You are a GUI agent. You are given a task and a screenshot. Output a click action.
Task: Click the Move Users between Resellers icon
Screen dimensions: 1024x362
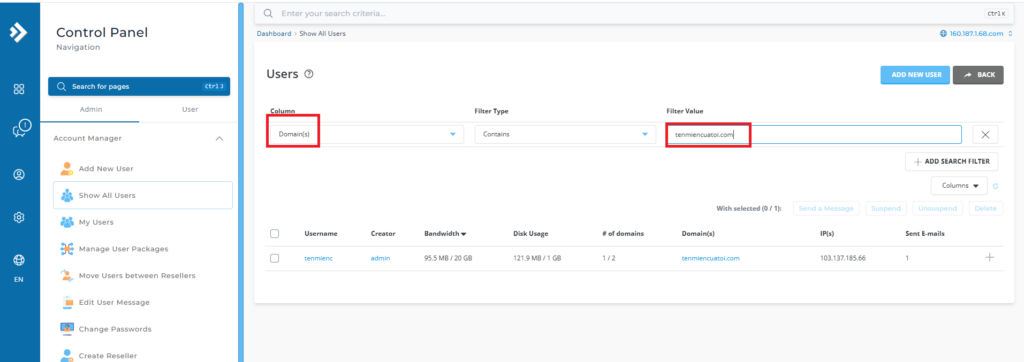tap(67, 276)
